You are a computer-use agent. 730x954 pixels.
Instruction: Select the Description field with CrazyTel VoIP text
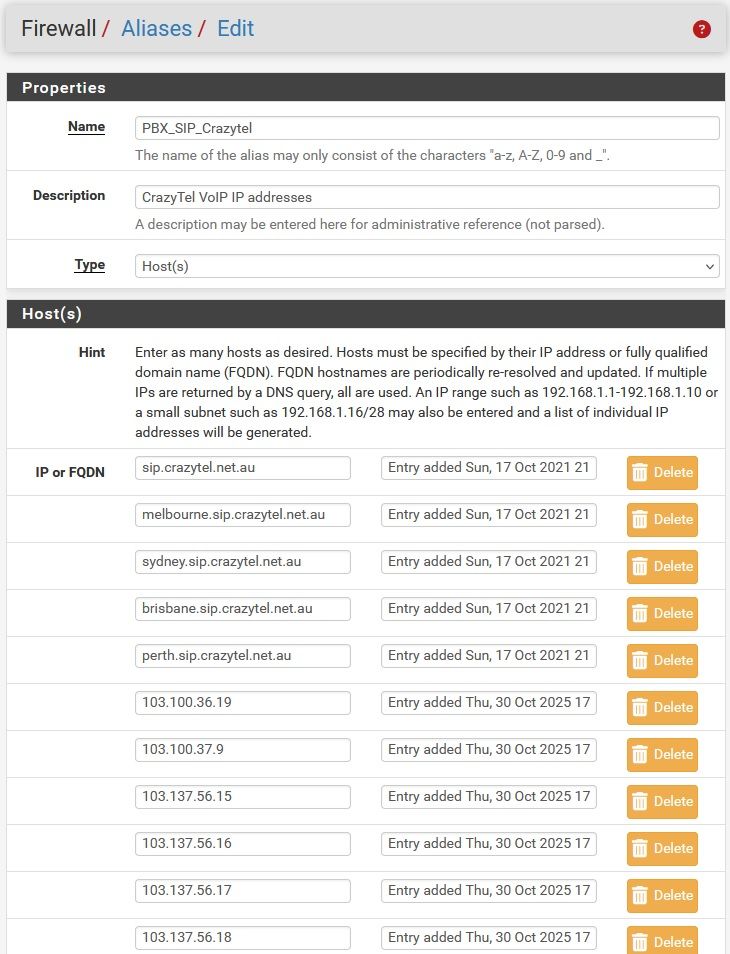click(427, 196)
